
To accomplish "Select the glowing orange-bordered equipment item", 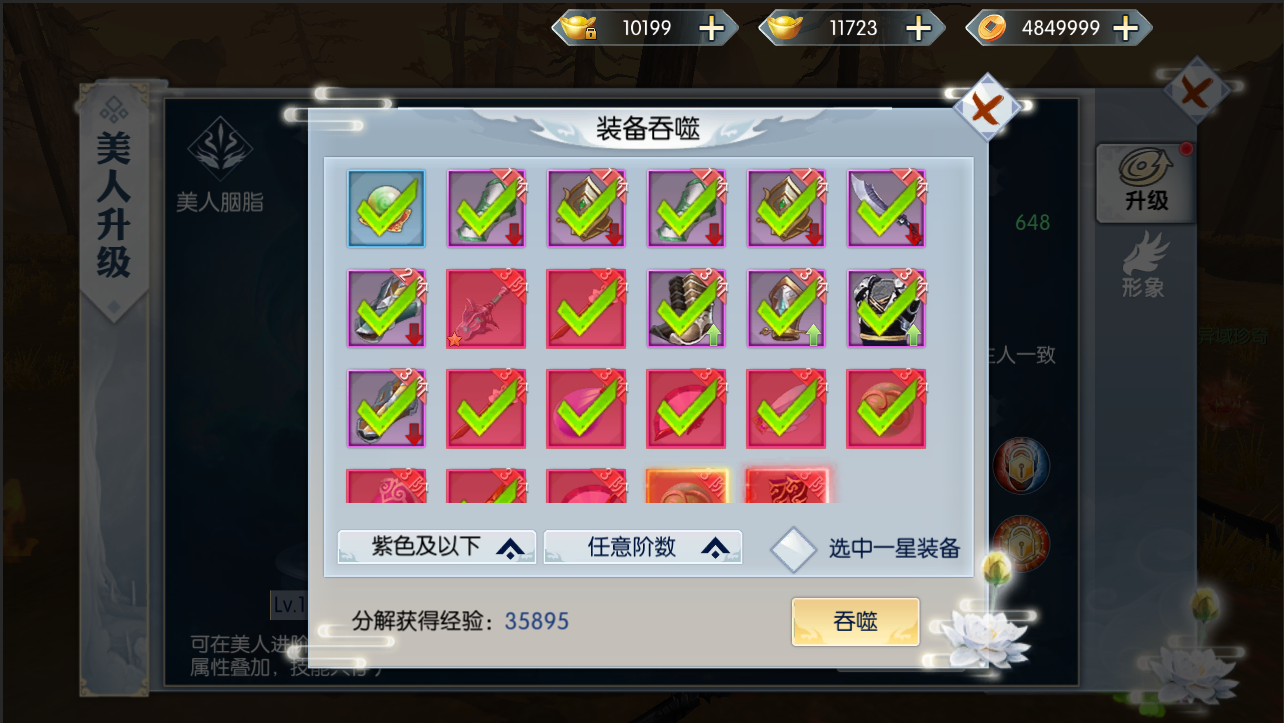I will click(x=686, y=486).
